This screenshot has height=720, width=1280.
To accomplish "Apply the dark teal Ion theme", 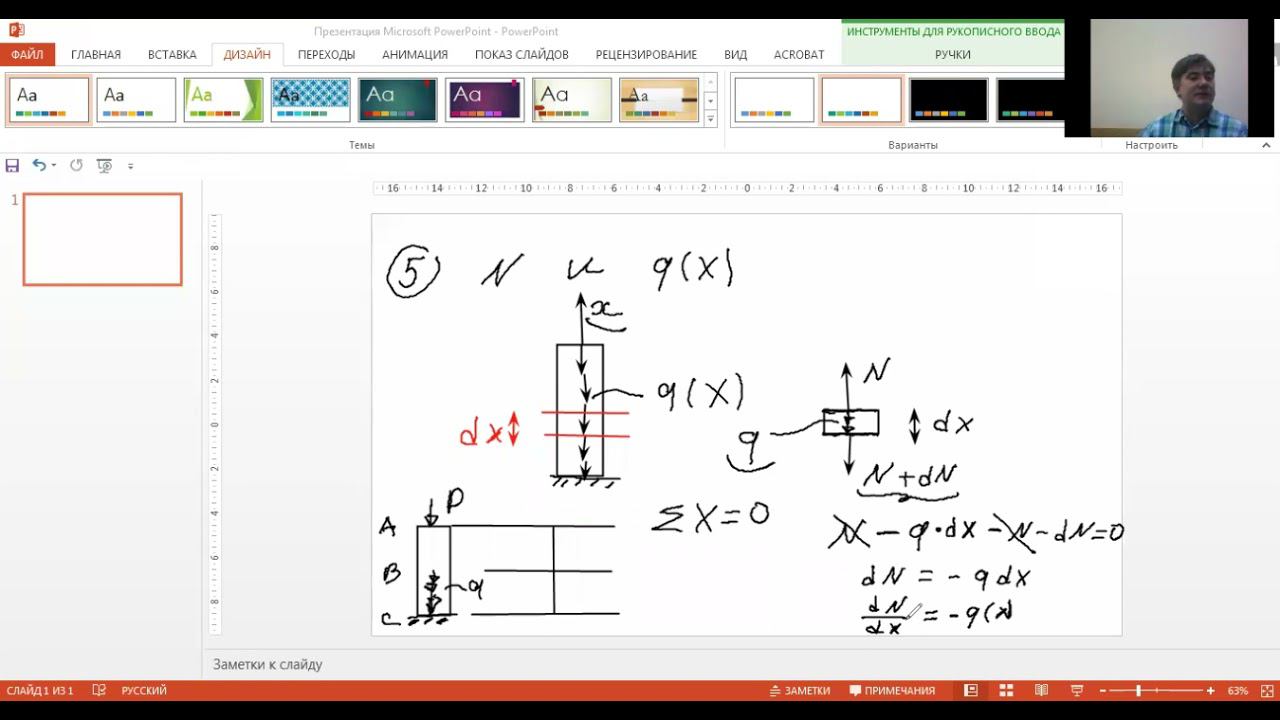I will (398, 100).
